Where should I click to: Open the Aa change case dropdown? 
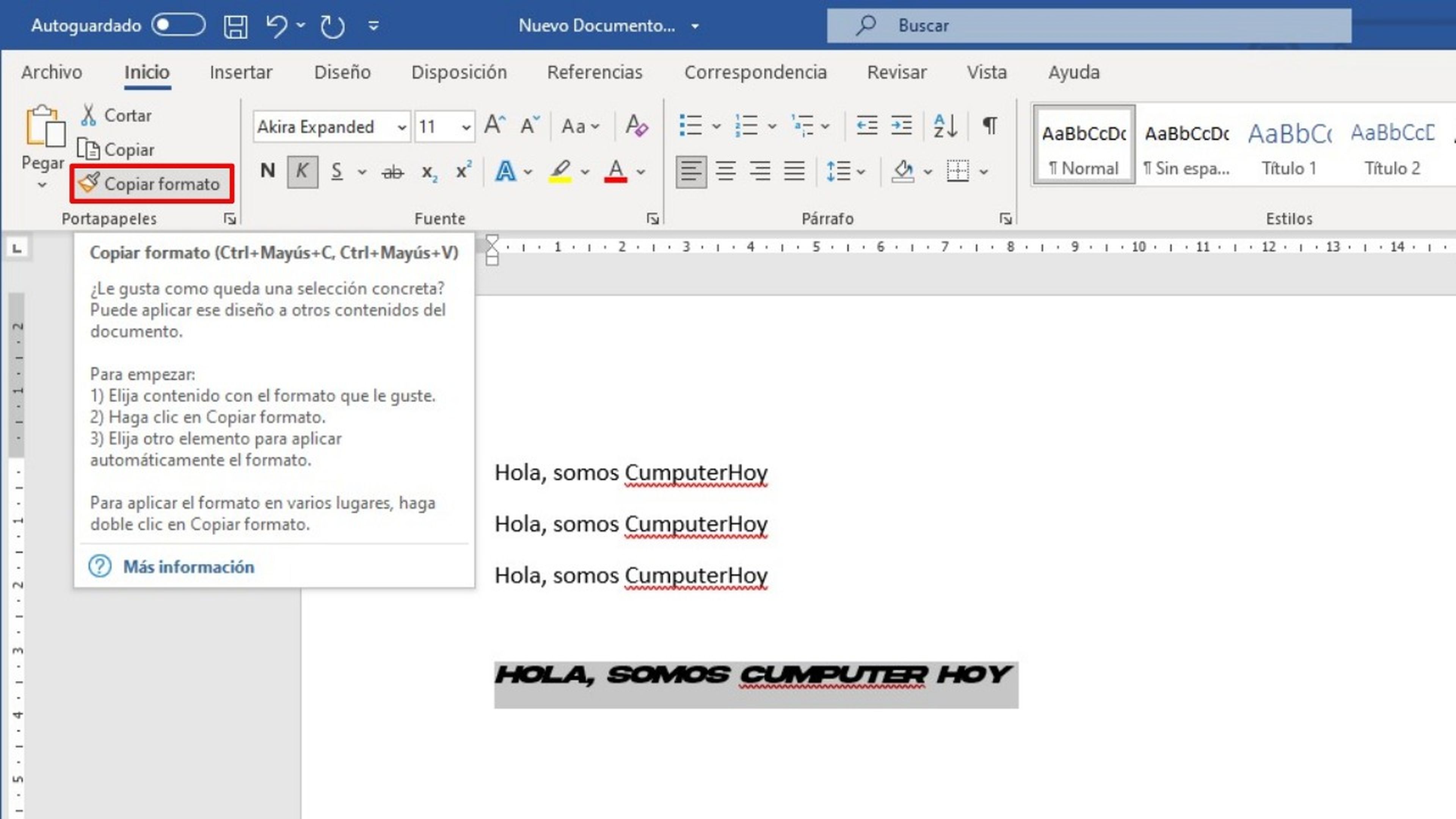tap(581, 126)
